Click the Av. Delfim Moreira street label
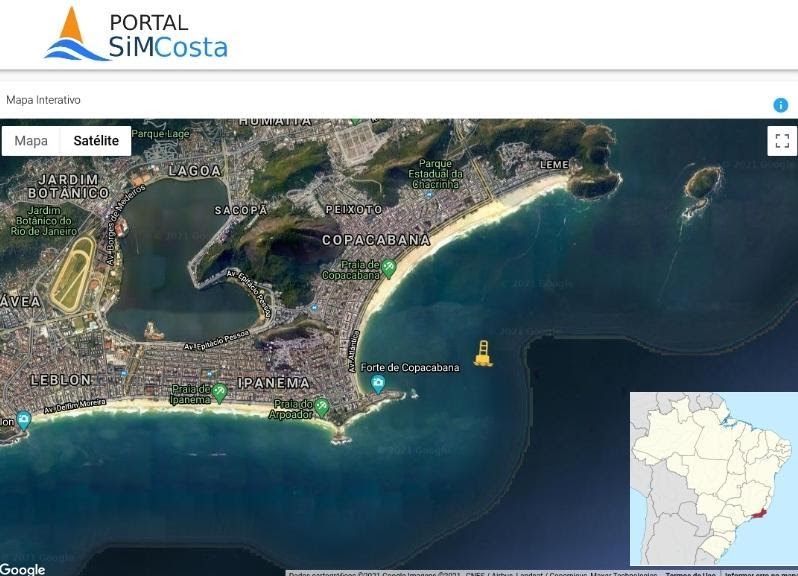This screenshot has width=798, height=576. [x=75, y=406]
